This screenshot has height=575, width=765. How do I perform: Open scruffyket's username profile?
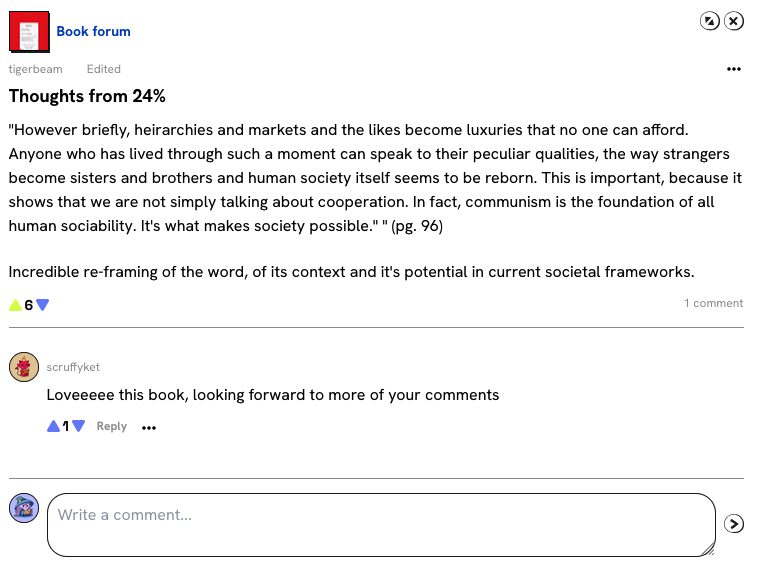[x=73, y=367]
